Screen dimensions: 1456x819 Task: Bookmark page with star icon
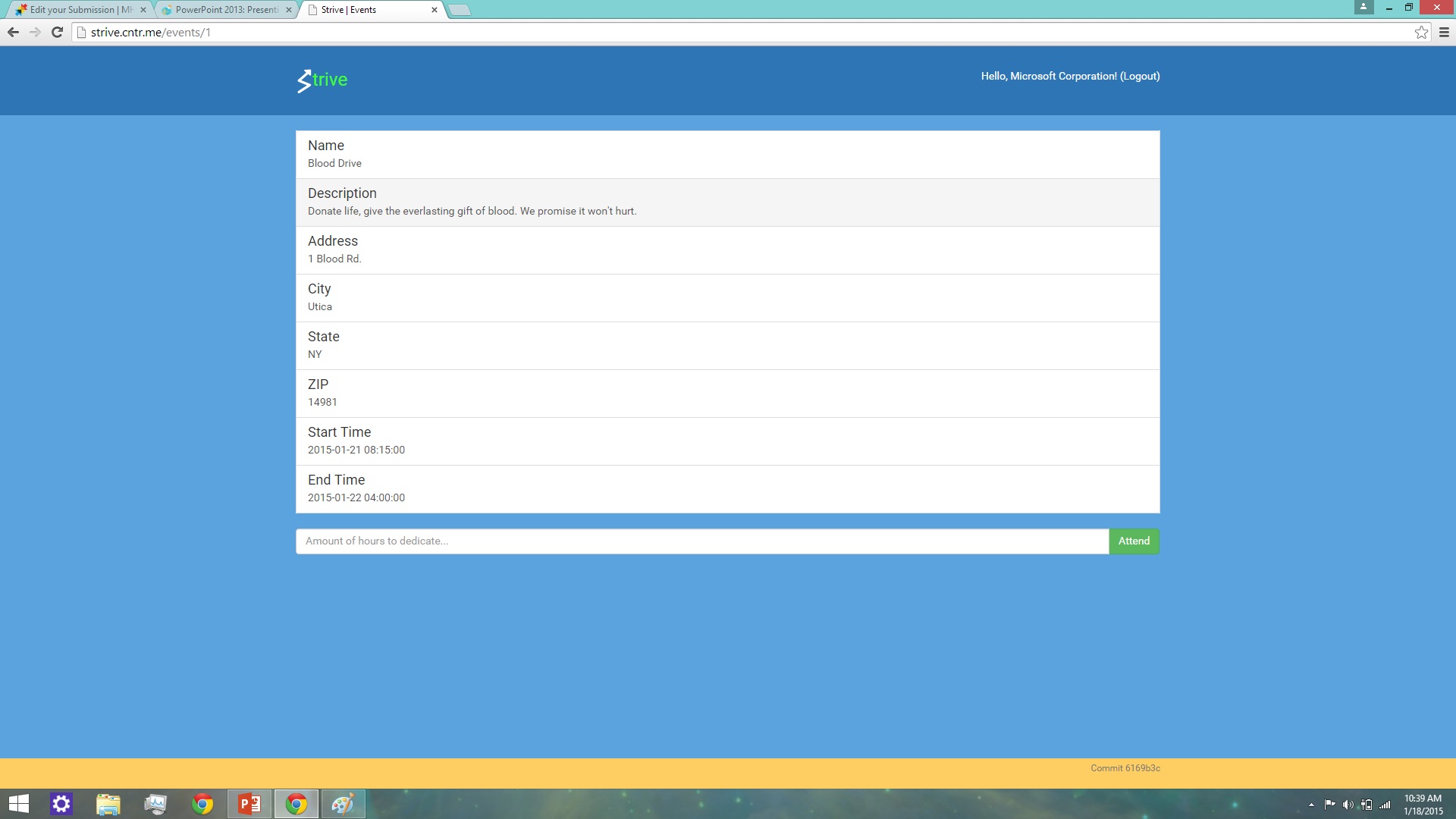pos(1421,32)
